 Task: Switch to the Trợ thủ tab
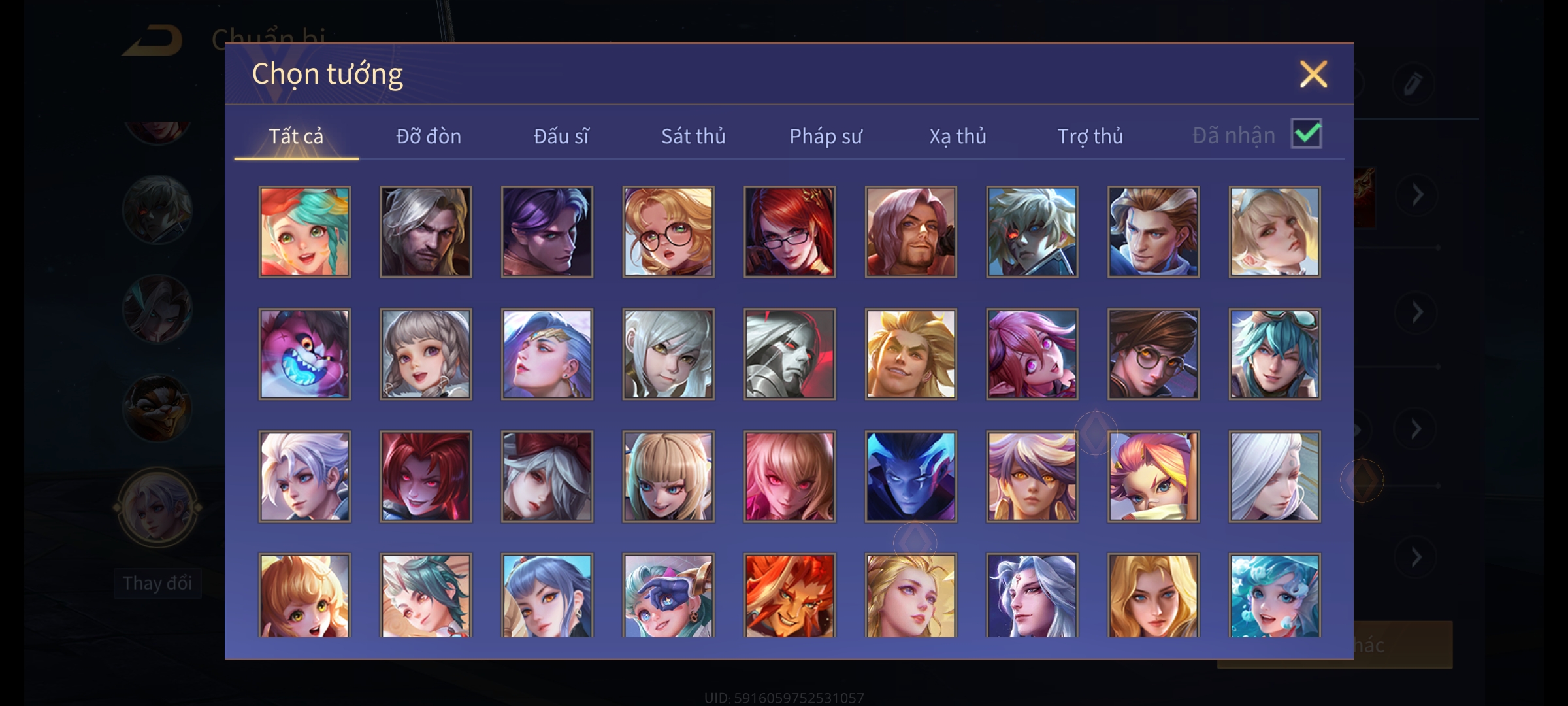click(x=1090, y=136)
